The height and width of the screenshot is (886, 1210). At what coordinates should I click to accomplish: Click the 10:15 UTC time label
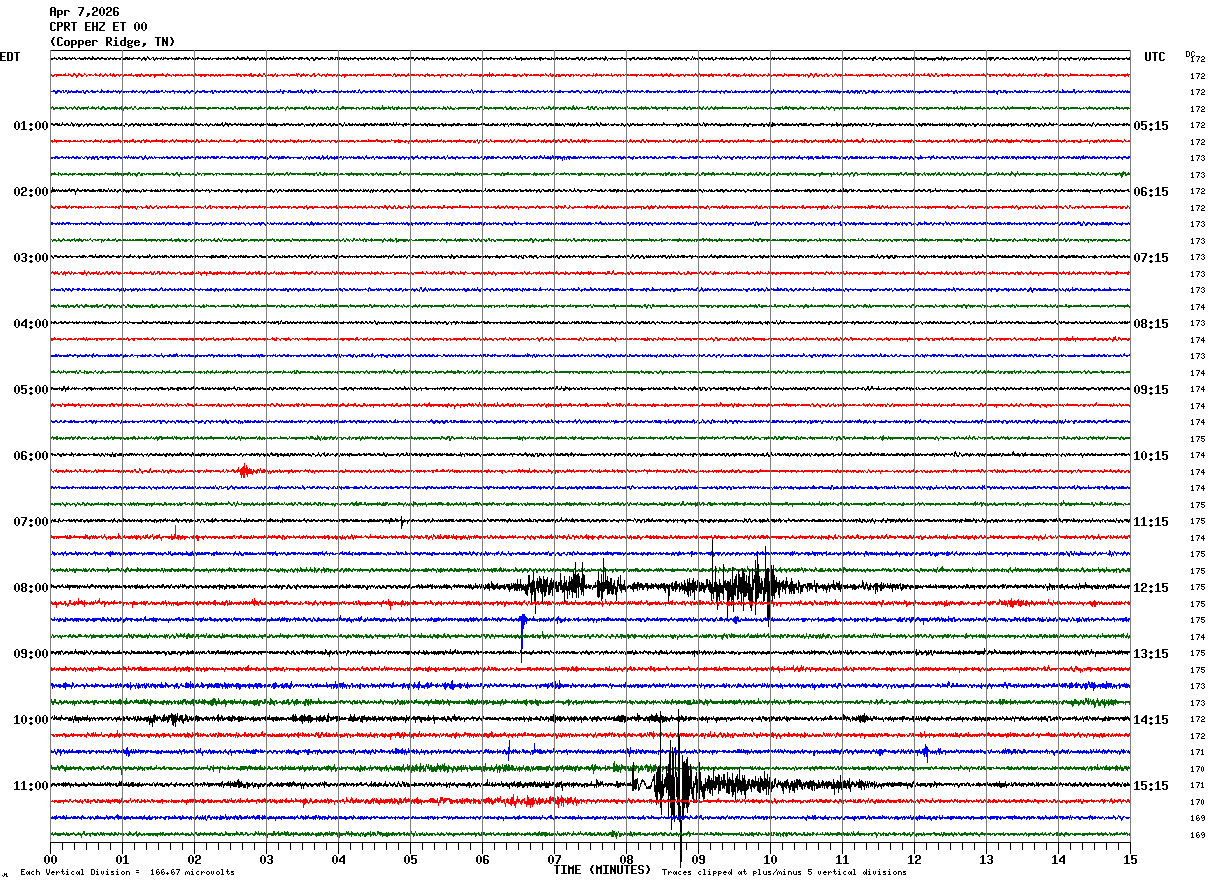point(1151,456)
